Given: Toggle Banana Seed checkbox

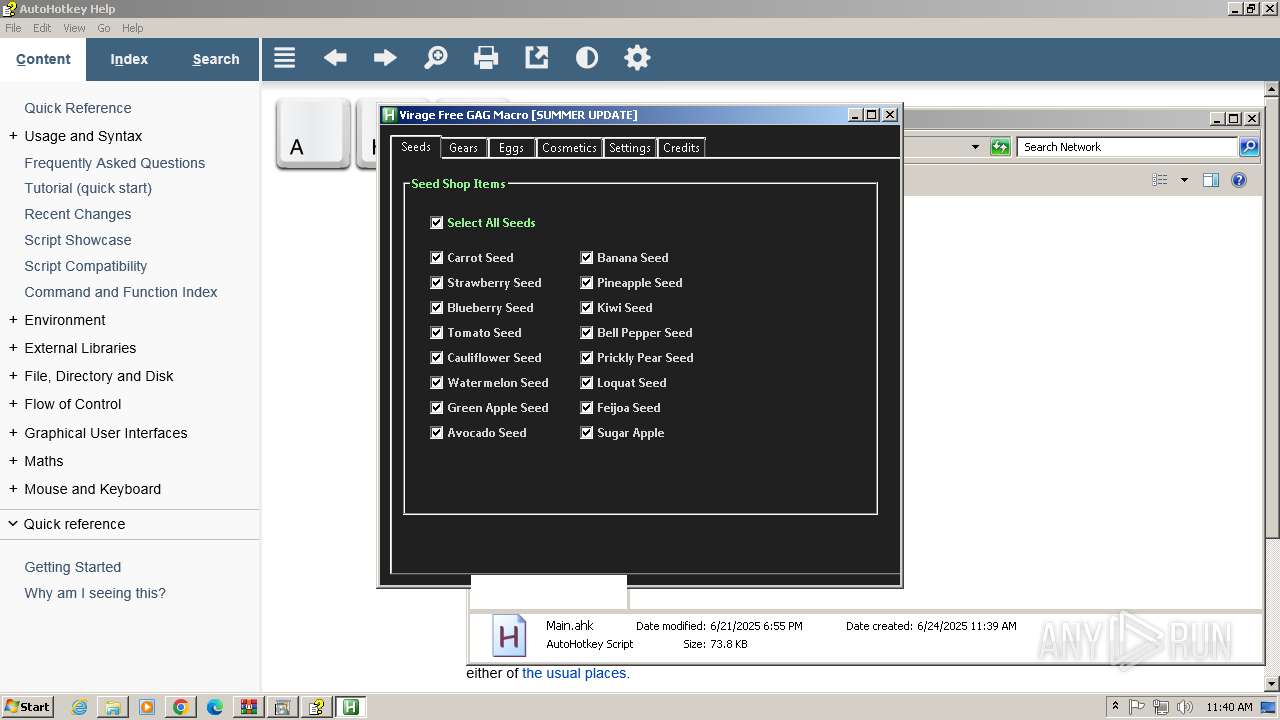Looking at the screenshot, I should (x=586, y=258).
